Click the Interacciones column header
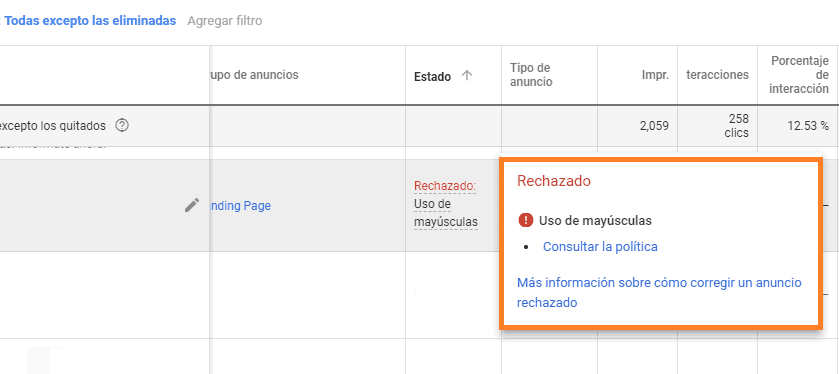Viewport: 839px width, 374px height. tap(718, 75)
